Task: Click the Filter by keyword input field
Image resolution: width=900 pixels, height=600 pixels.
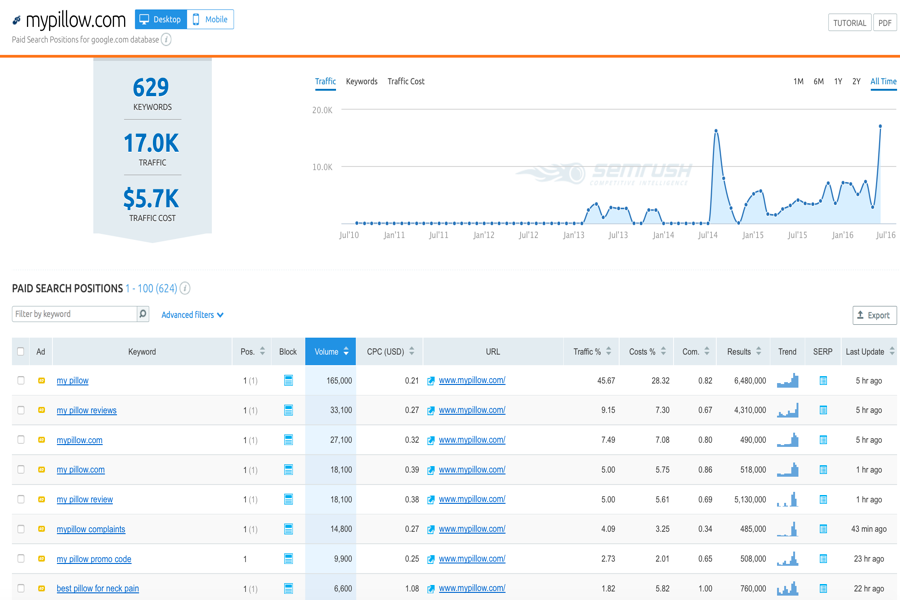Action: 74,314
